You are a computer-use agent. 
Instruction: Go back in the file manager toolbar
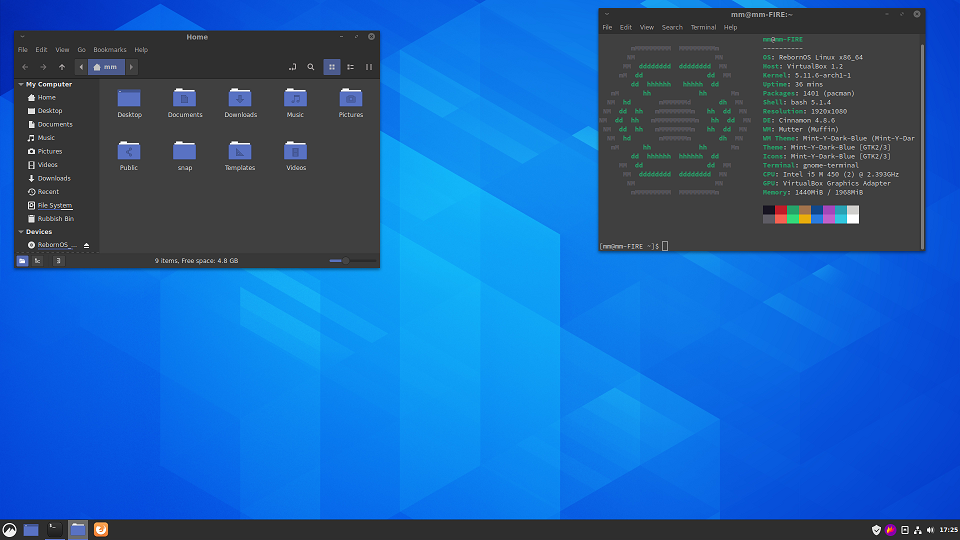tap(25, 67)
